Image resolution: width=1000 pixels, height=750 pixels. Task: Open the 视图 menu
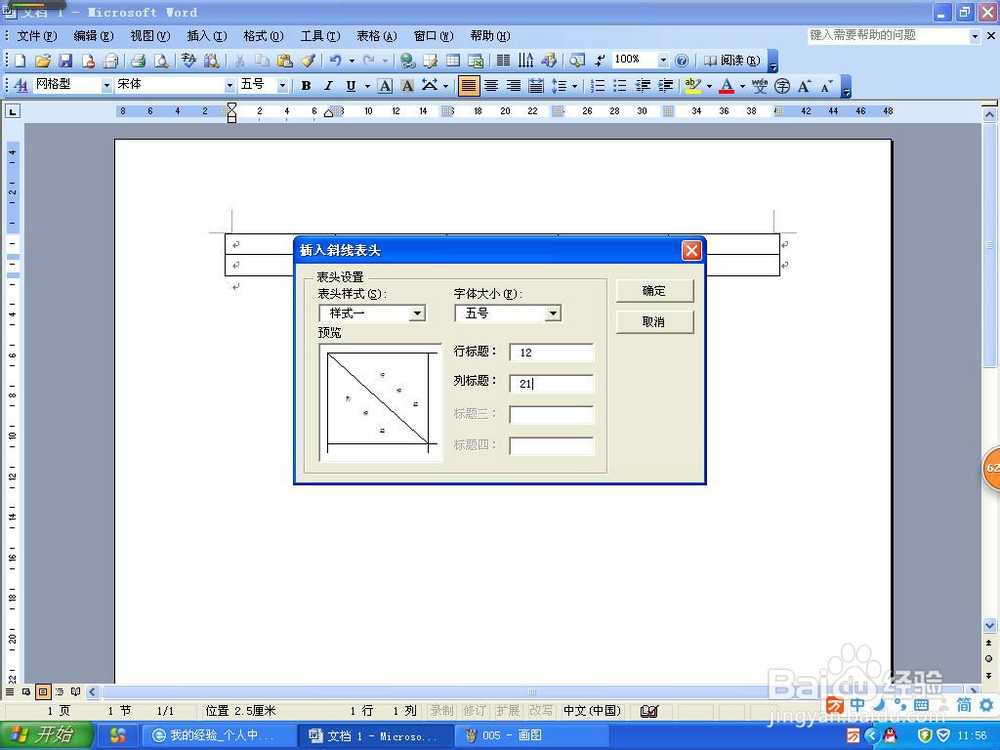(150, 36)
